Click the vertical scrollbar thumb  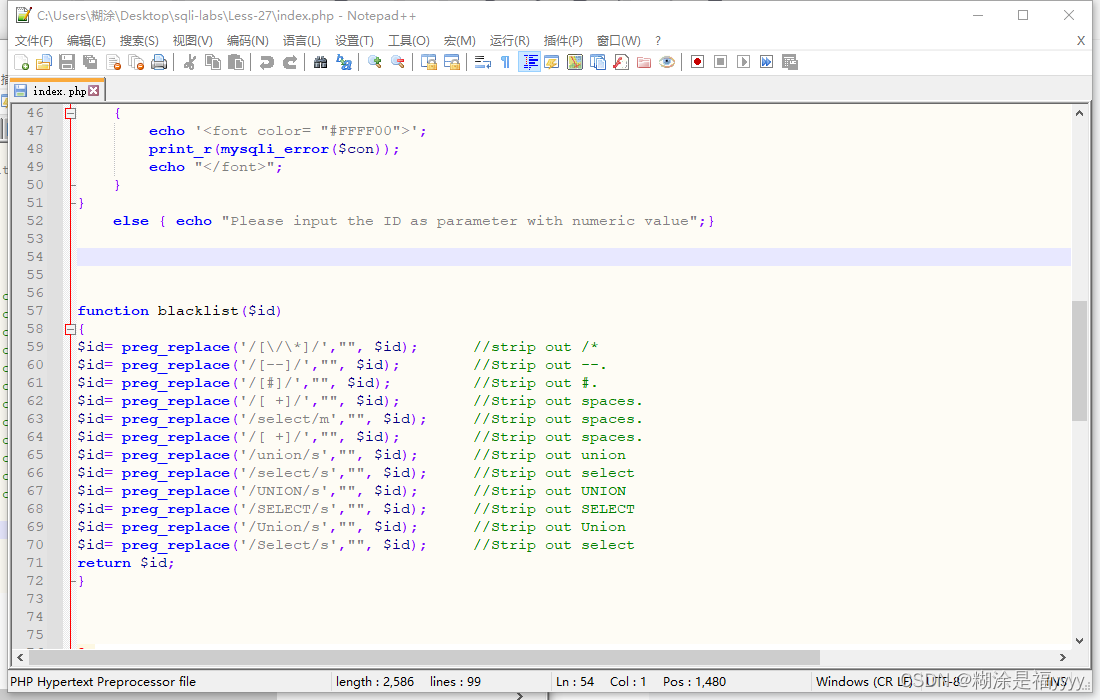(x=1079, y=361)
